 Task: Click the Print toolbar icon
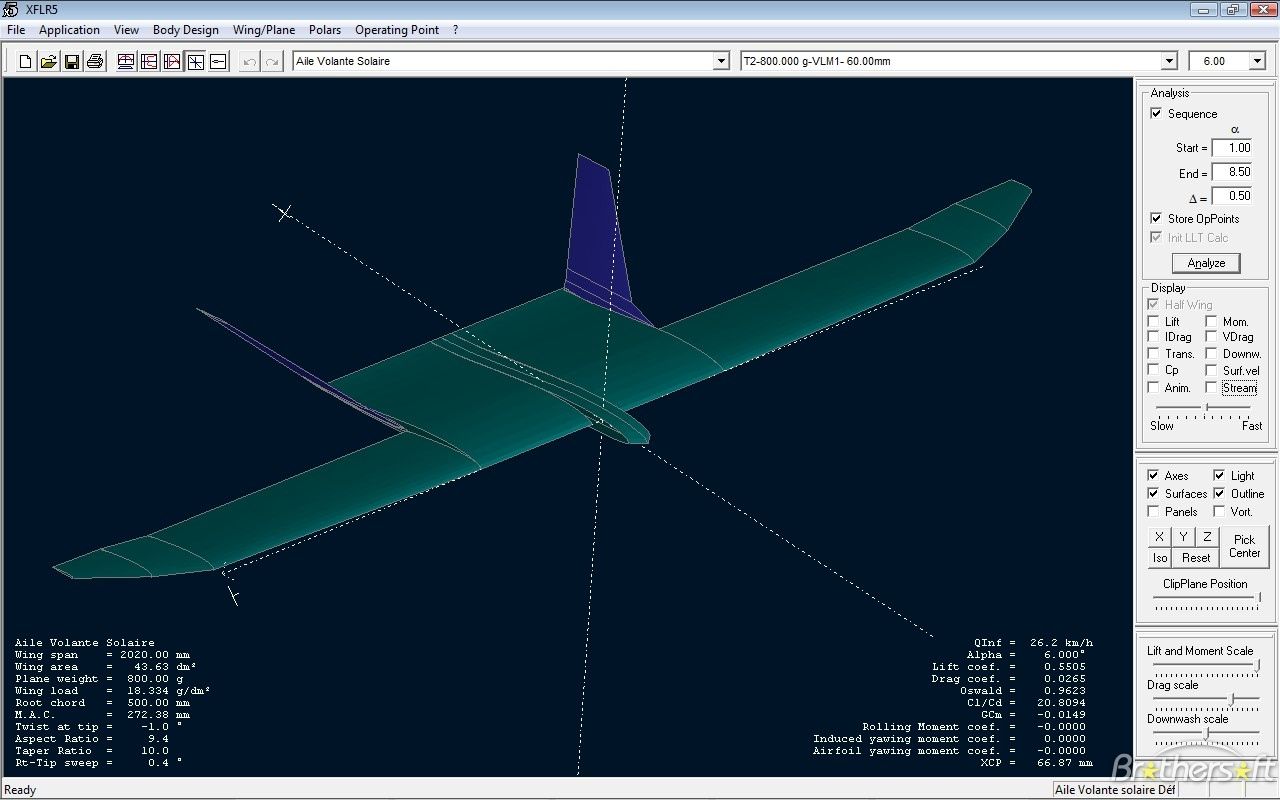[x=95, y=61]
